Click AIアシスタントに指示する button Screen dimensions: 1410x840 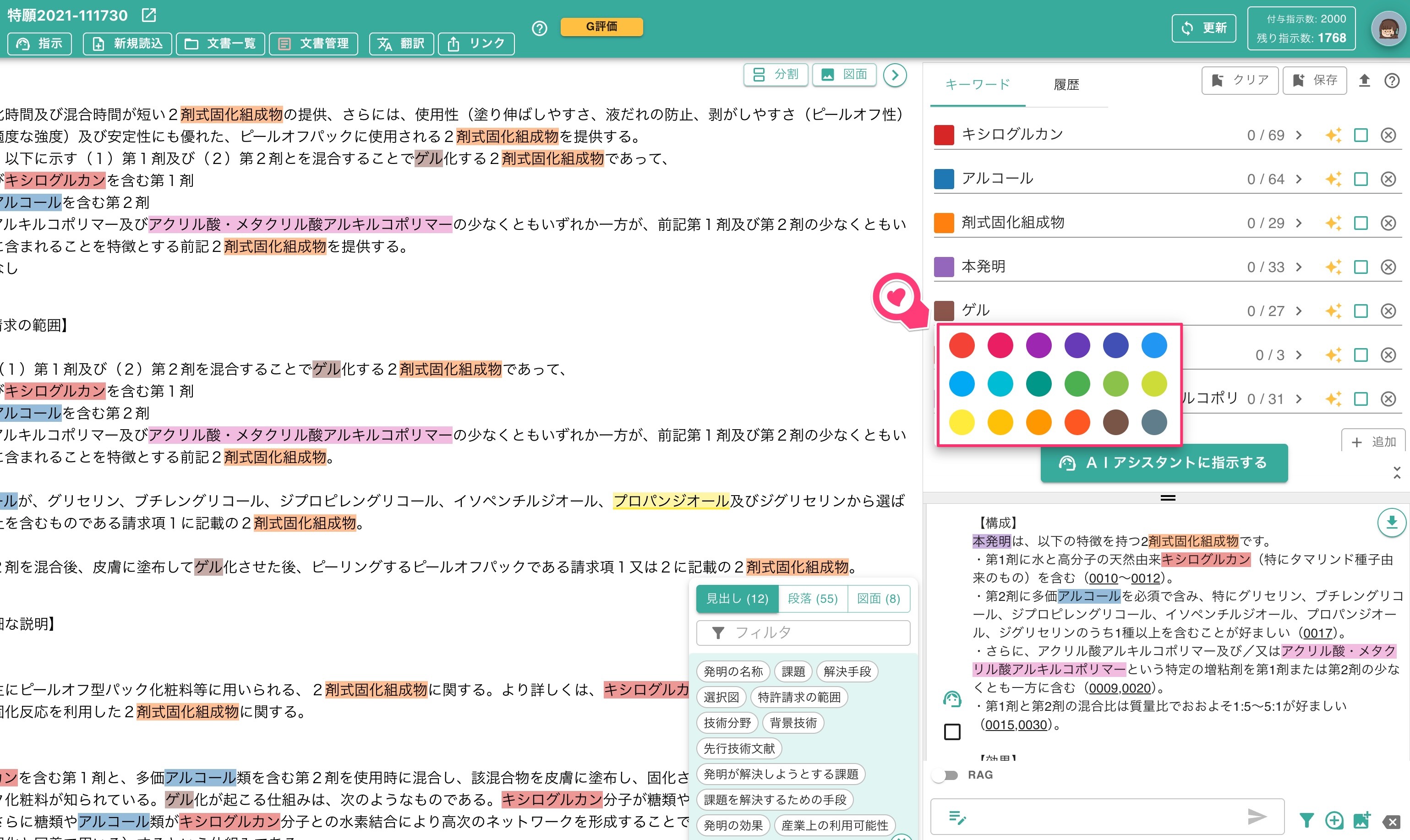point(1164,463)
